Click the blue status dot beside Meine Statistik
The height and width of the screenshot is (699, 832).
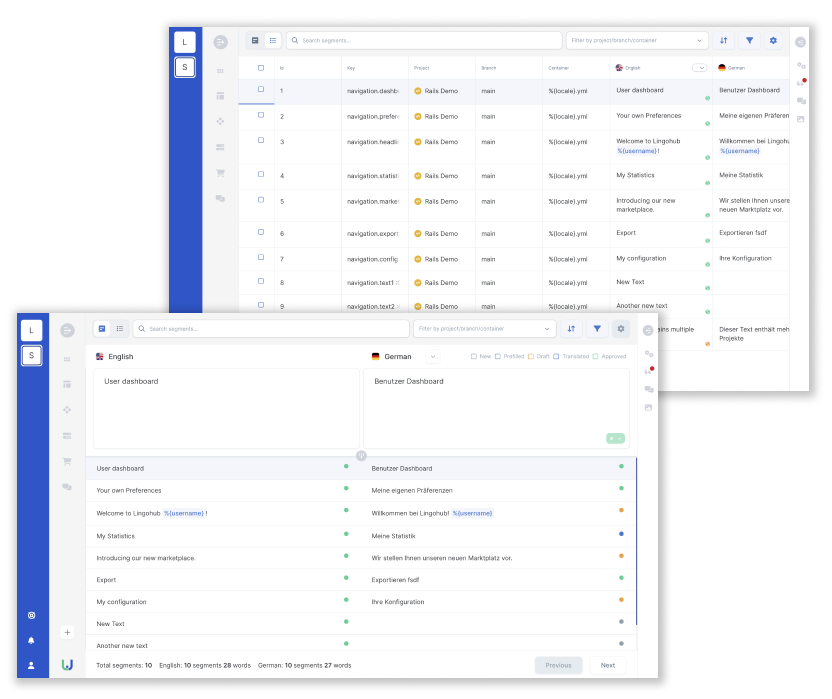(x=621, y=534)
